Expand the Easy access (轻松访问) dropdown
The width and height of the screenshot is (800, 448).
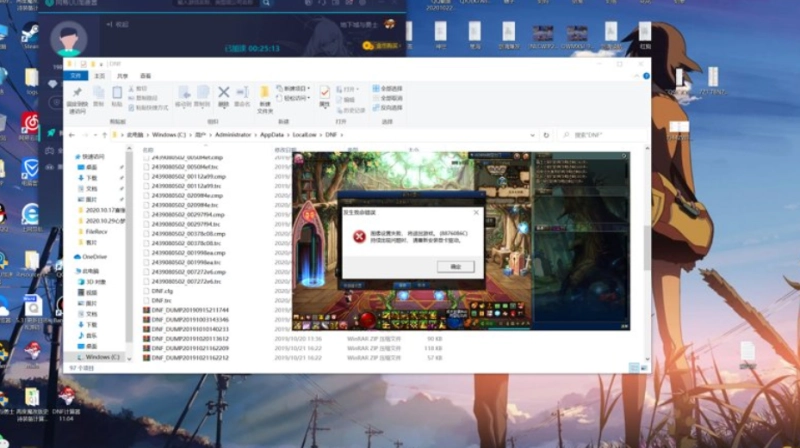pyautogui.click(x=293, y=98)
